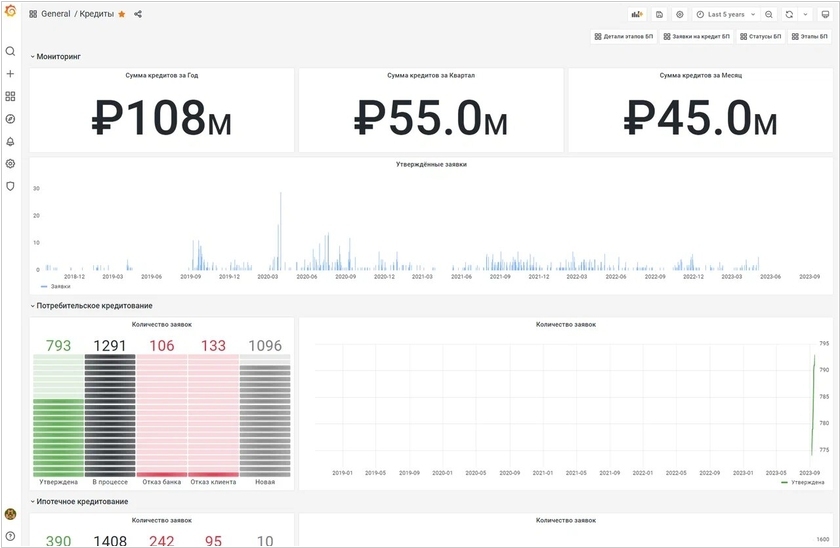Click the Create plus icon in the sidebar

click(x=11, y=74)
